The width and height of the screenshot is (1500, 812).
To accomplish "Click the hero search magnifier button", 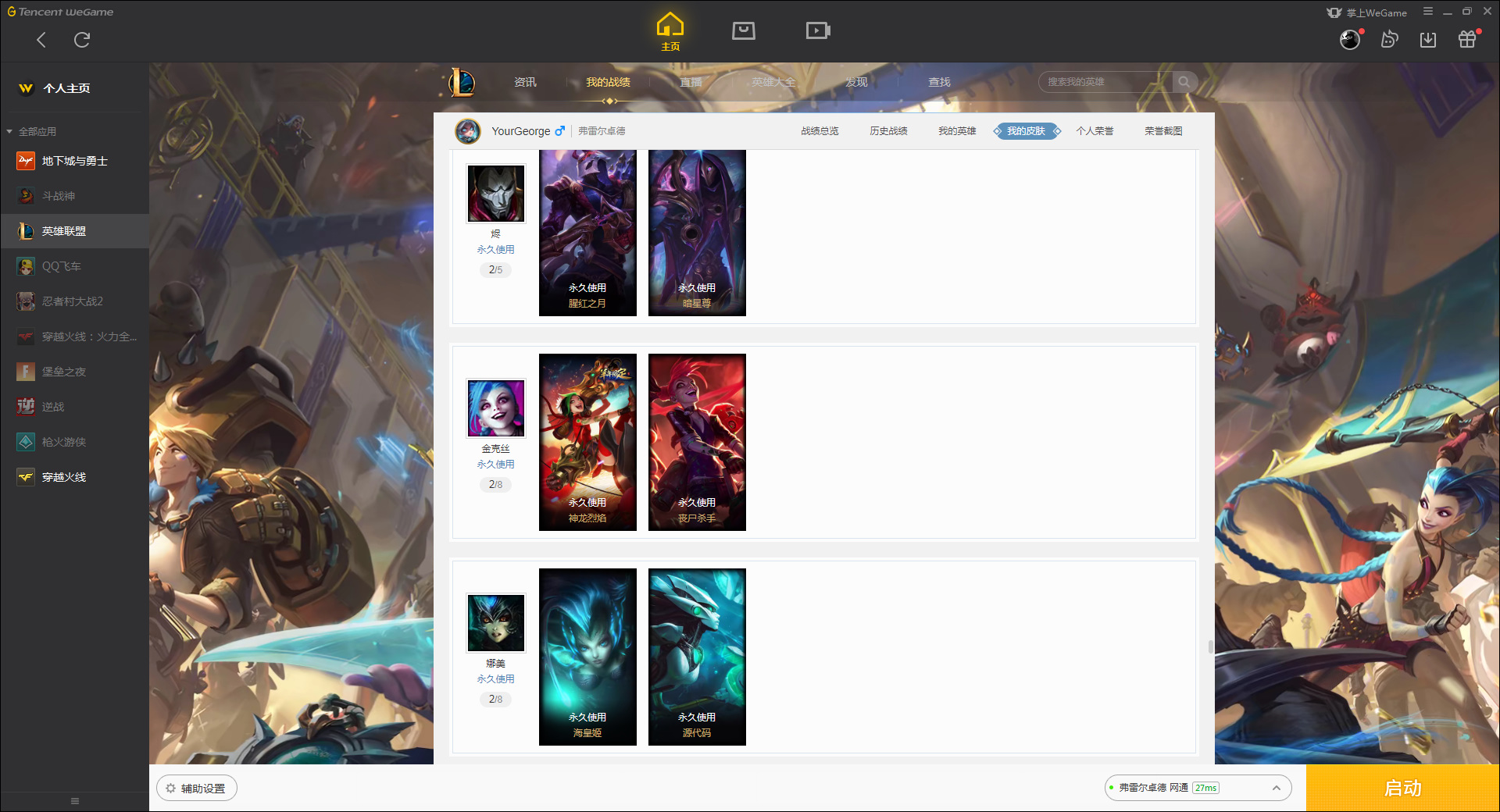I will [1184, 82].
